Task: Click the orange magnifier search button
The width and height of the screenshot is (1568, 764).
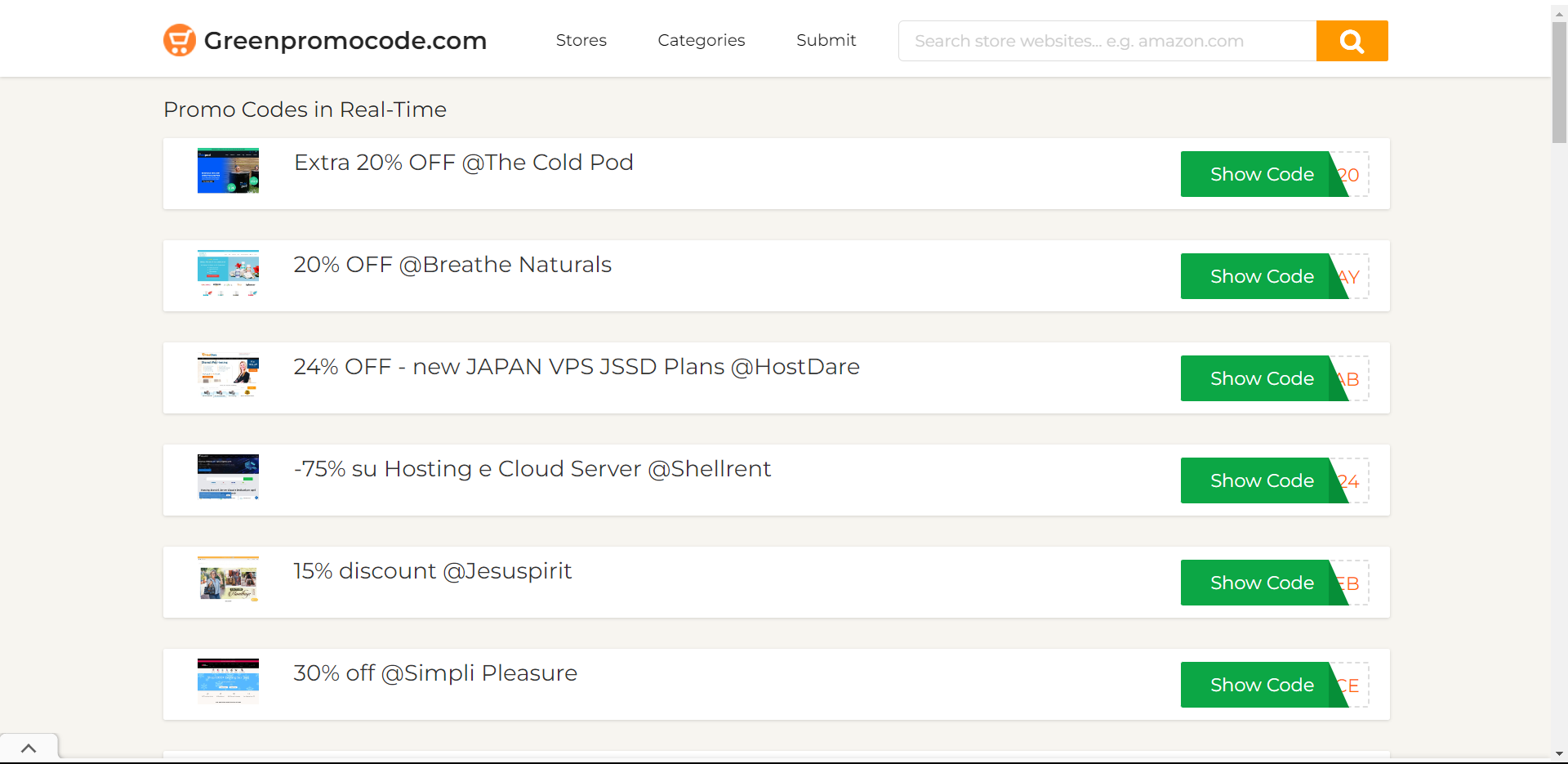Action: (1352, 41)
